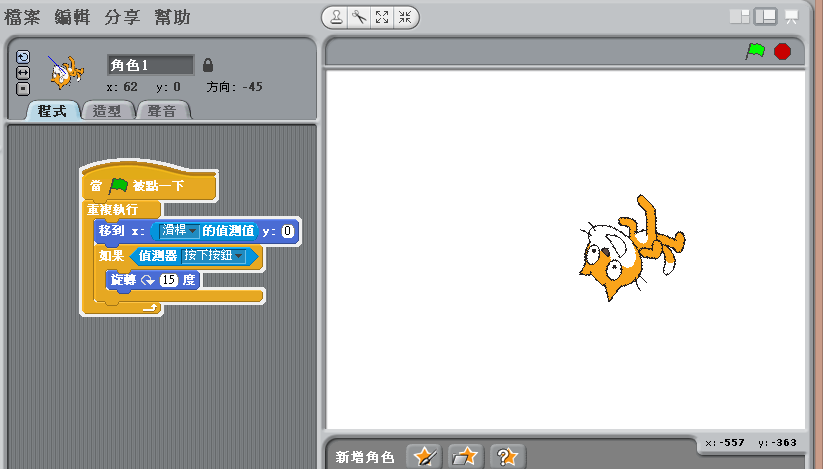Switch to the 造型 costumes tab
Screen dimensions: 823x469
pyautogui.click(x=108, y=111)
